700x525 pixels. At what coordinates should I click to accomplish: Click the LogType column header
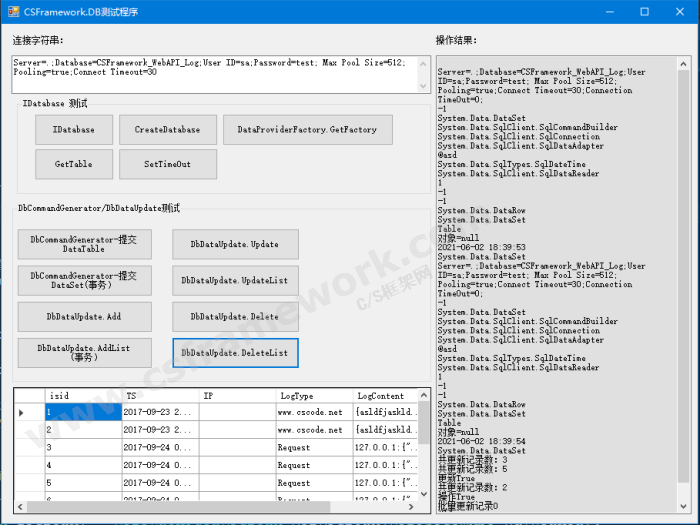point(312,396)
